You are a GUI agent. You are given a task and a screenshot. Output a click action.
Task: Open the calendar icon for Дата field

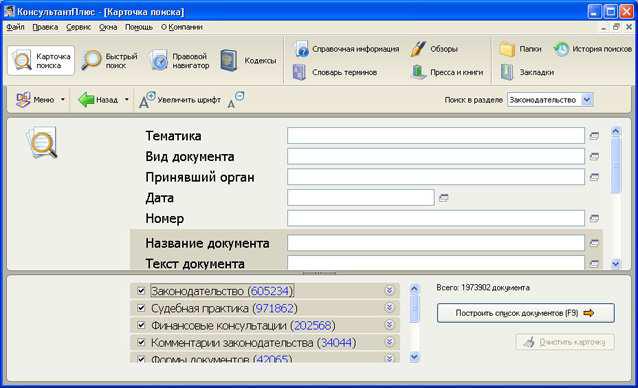[x=444, y=198]
